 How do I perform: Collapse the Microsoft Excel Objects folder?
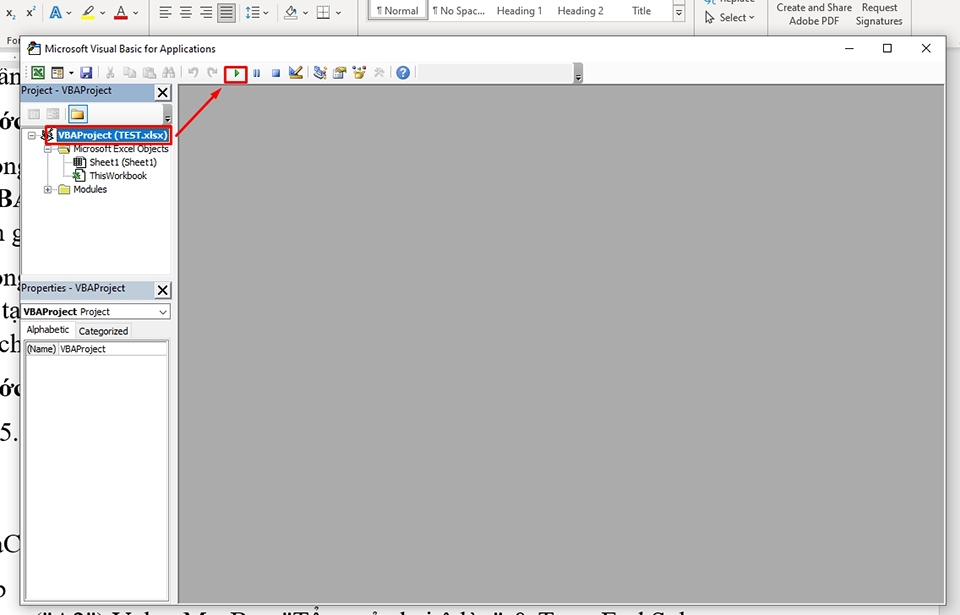pos(48,149)
